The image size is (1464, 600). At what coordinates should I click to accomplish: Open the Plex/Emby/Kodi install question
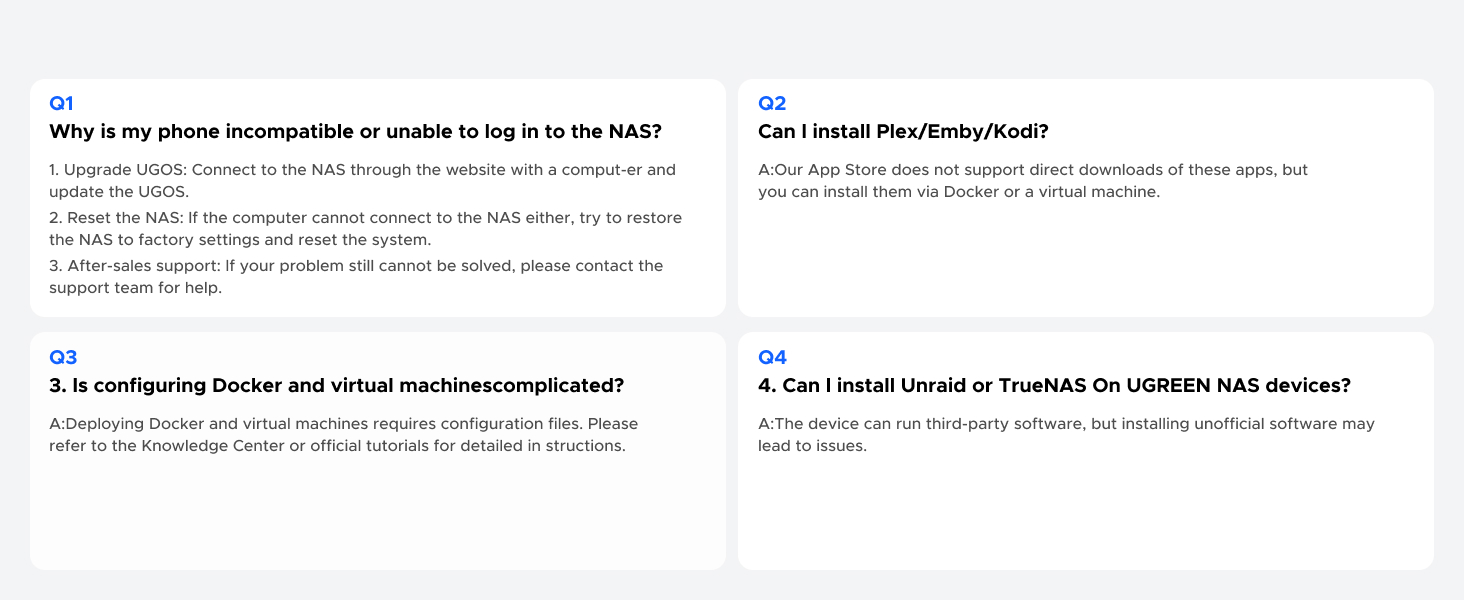click(902, 132)
